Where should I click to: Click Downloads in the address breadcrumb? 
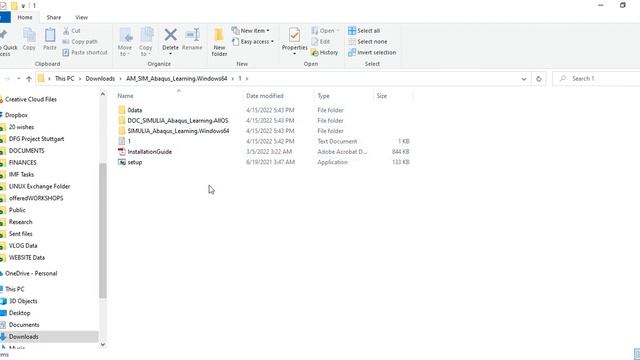click(x=100, y=78)
